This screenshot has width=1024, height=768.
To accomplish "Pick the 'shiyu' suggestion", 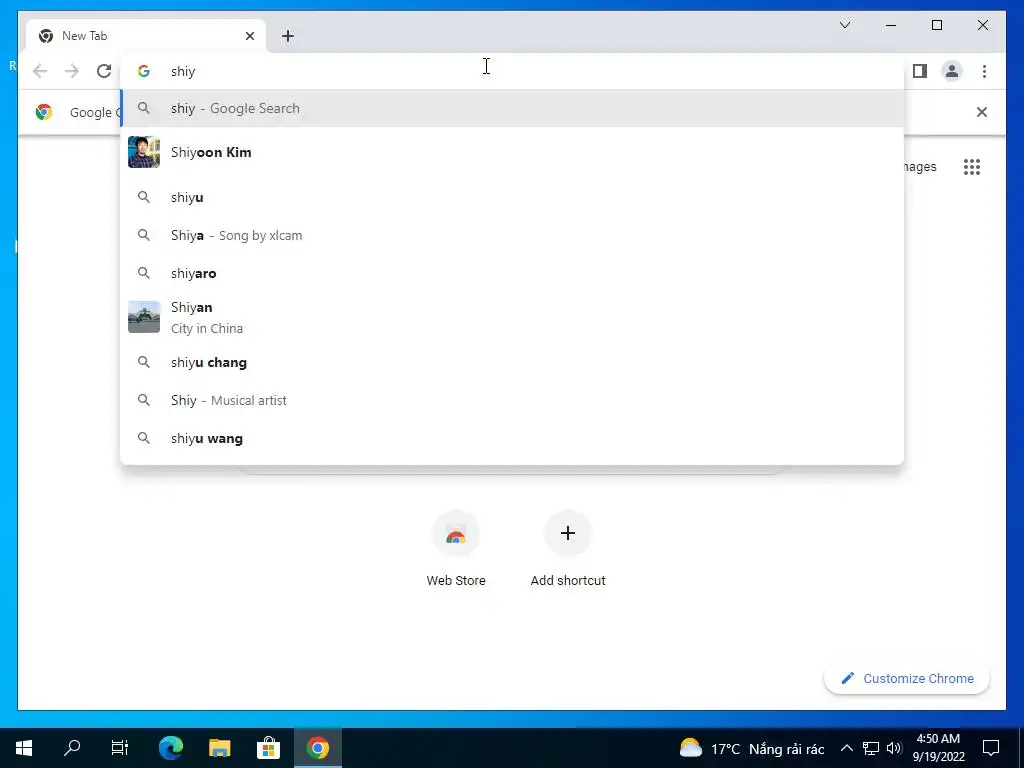I will (512, 197).
